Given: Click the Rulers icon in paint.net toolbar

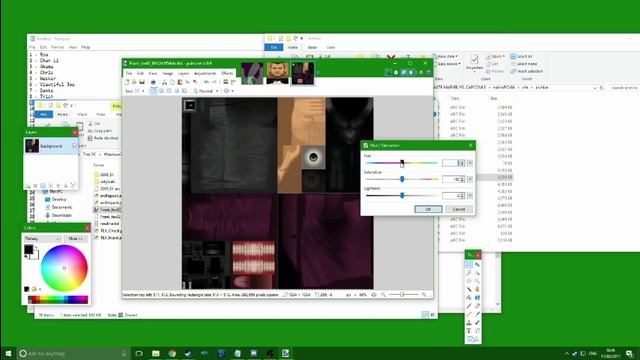Looking at the screenshot, I should coord(233,82).
